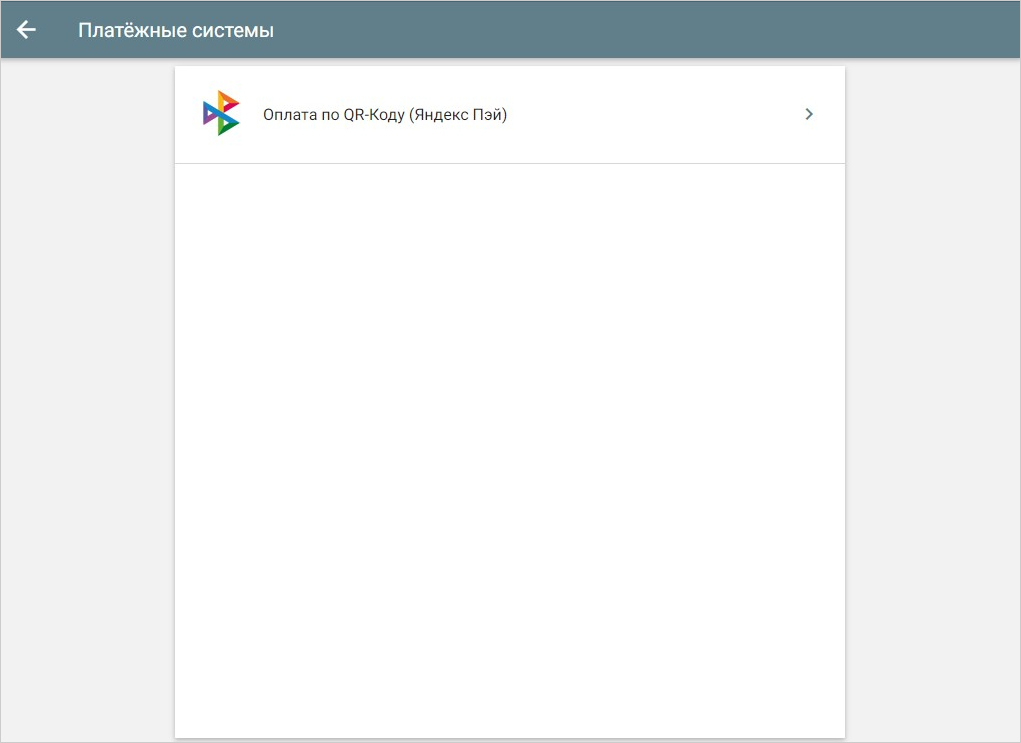Click the gray margin left of the card
This screenshot has width=1021, height=743.
click(87, 400)
